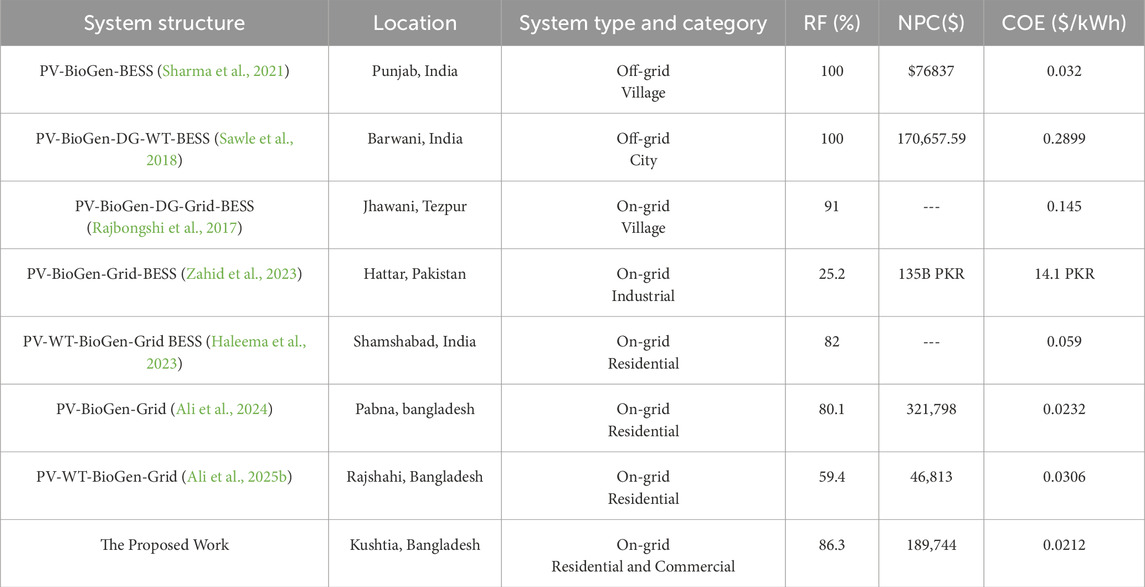Viewport: 1145px width, 587px height.
Task: Open the Ali et al., 2025b citation
Action: [242, 477]
